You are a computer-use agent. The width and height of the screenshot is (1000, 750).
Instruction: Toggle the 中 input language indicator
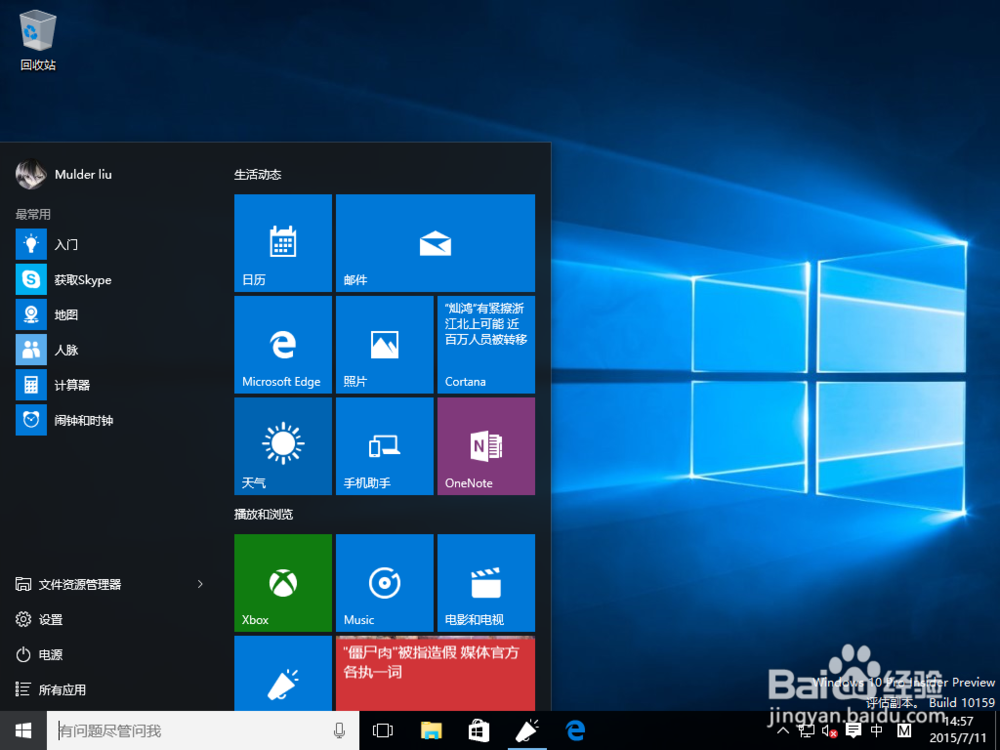pyautogui.click(x=878, y=731)
